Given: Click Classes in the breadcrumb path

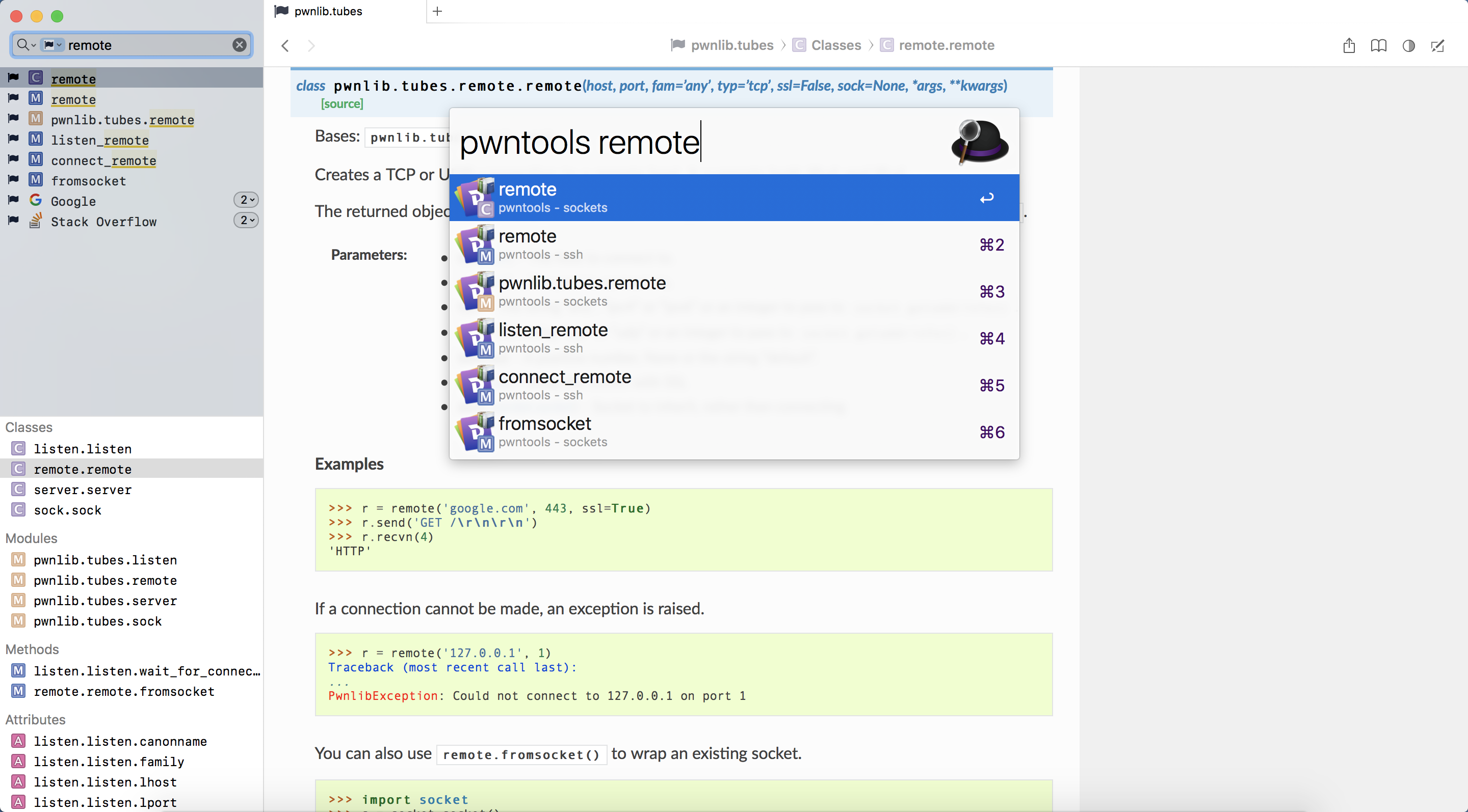Looking at the screenshot, I should coord(835,45).
